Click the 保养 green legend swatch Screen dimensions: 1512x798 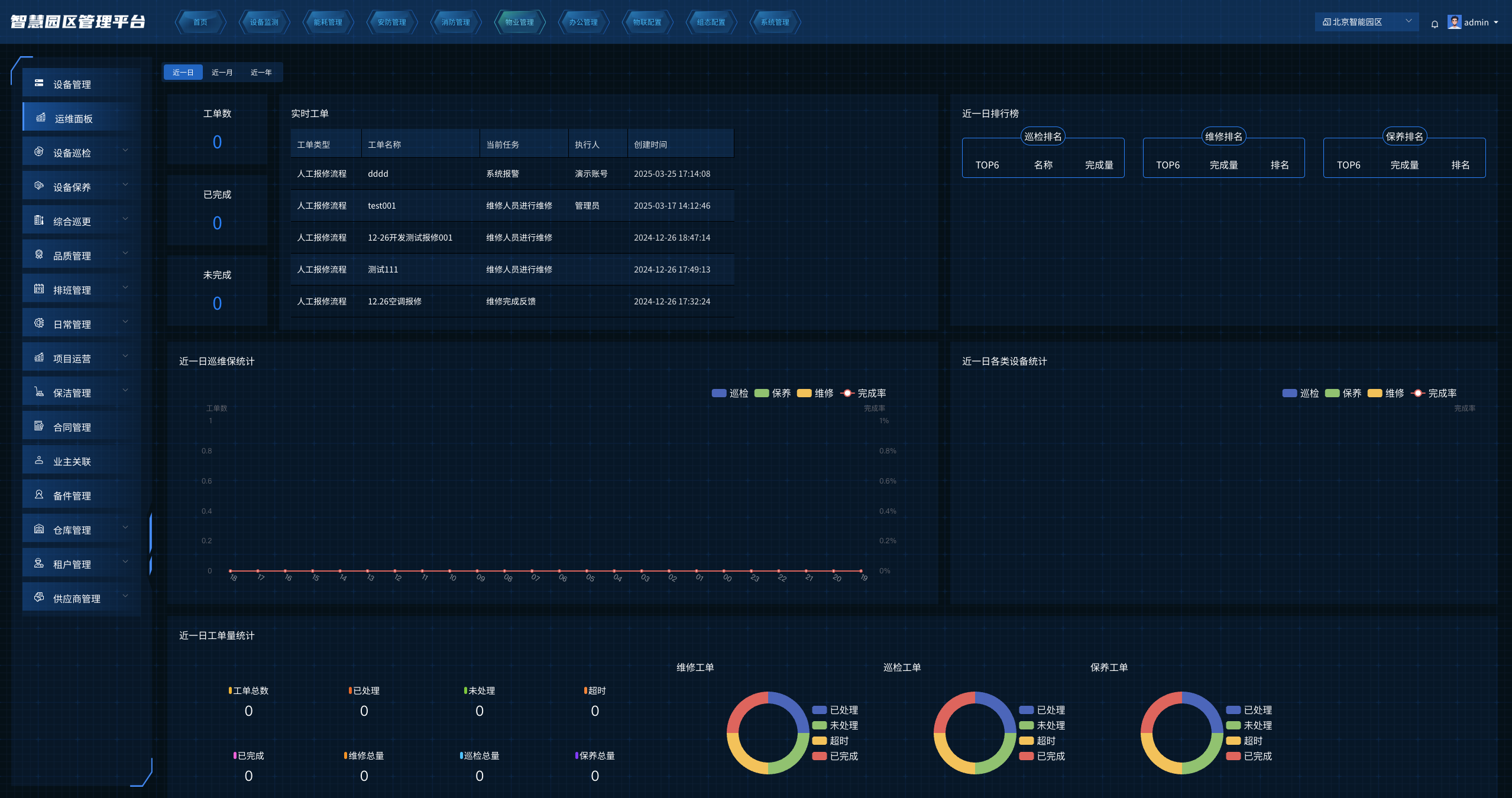tap(762, 393)
